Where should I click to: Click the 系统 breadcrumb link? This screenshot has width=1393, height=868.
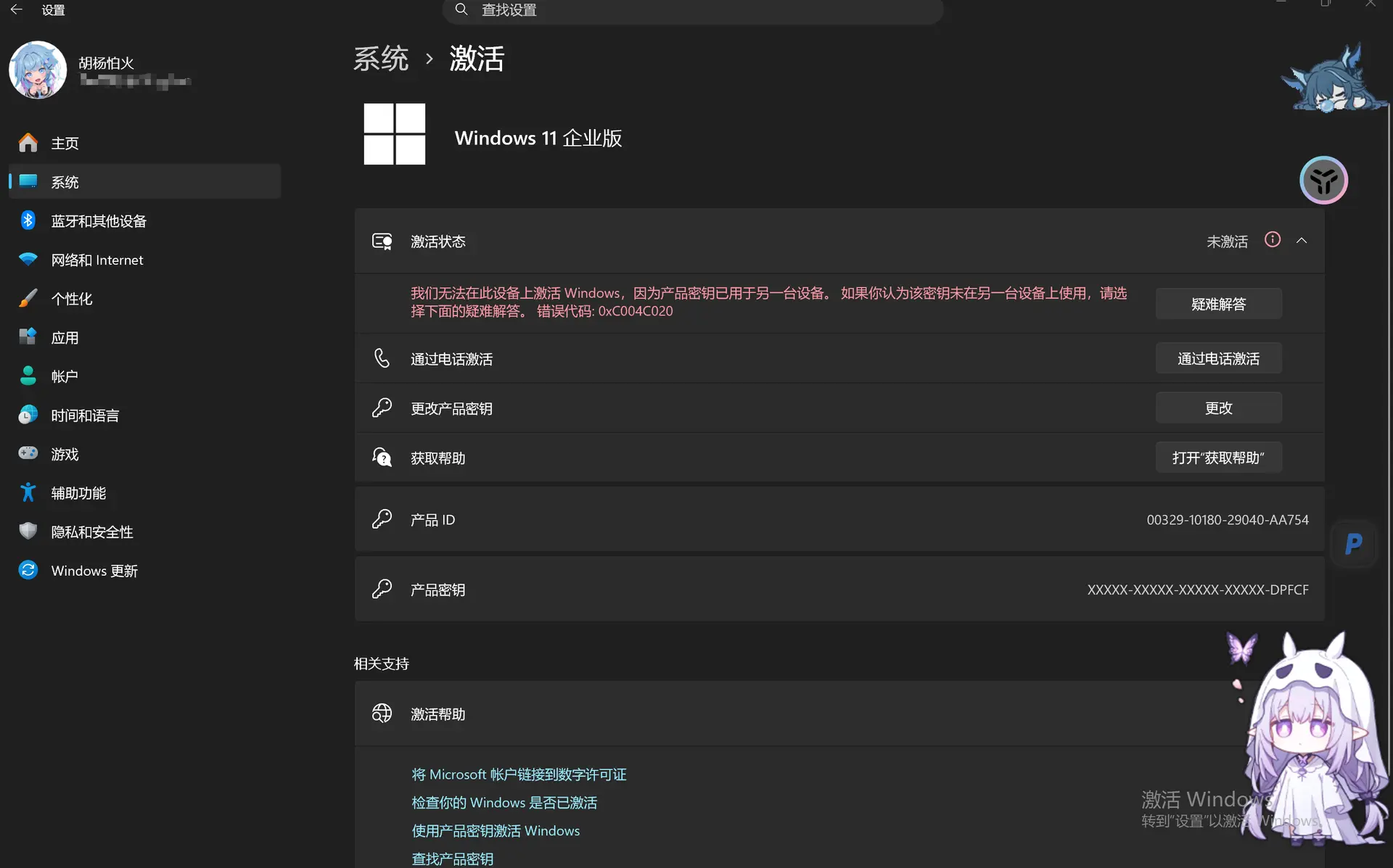(x=381, y=58)
